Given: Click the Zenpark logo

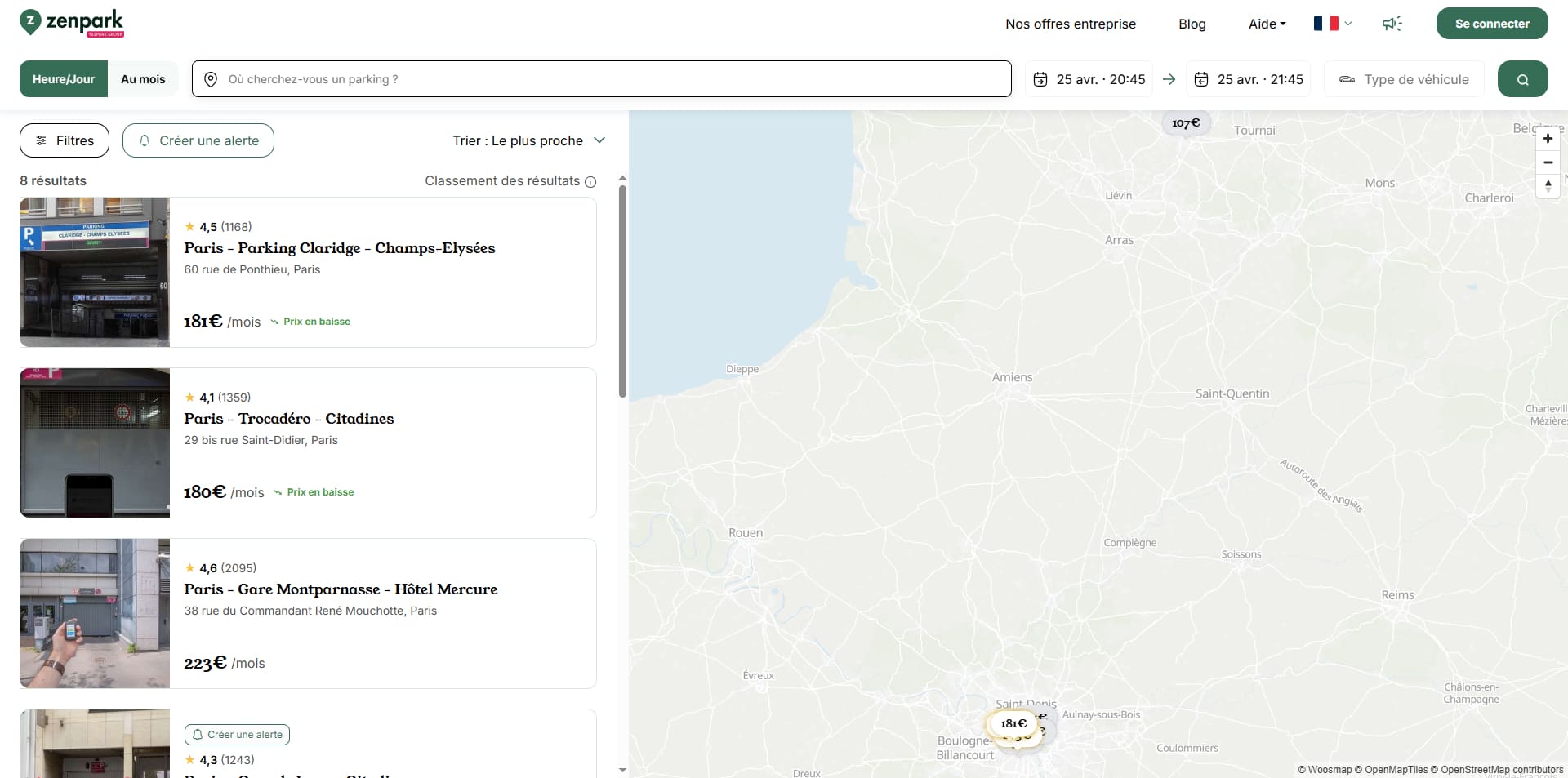Looking at the screenshot, I should coord(72,23).
